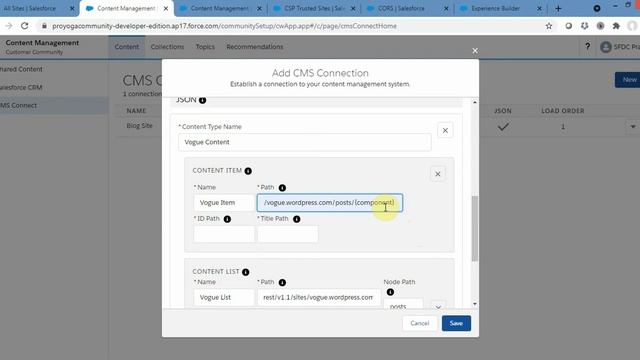Screen dimensions: 640x360
Task: Click the JSON section info icon
Action: click(202, 100)
